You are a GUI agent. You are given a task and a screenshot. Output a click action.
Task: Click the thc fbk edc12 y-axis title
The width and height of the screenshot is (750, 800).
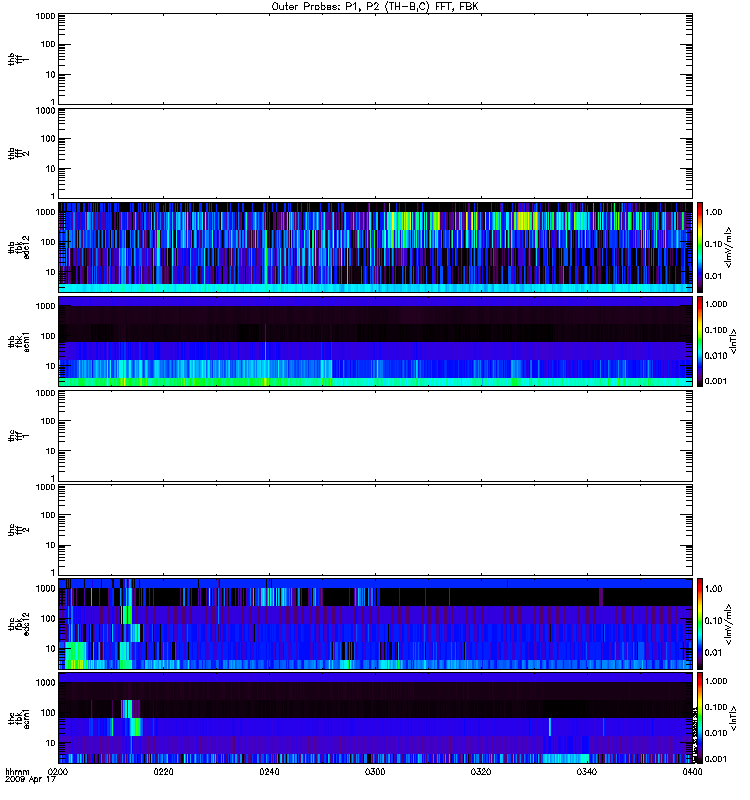click(x=19, y=624)
